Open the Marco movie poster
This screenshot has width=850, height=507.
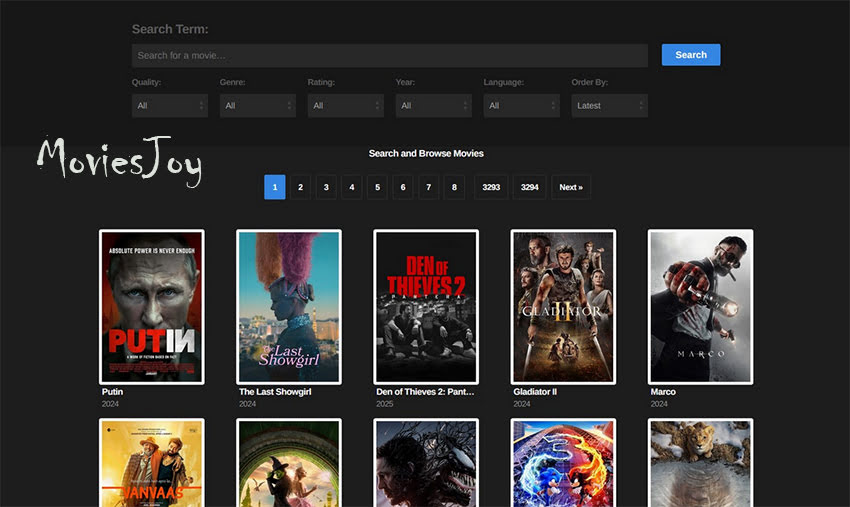pos(700,307)
